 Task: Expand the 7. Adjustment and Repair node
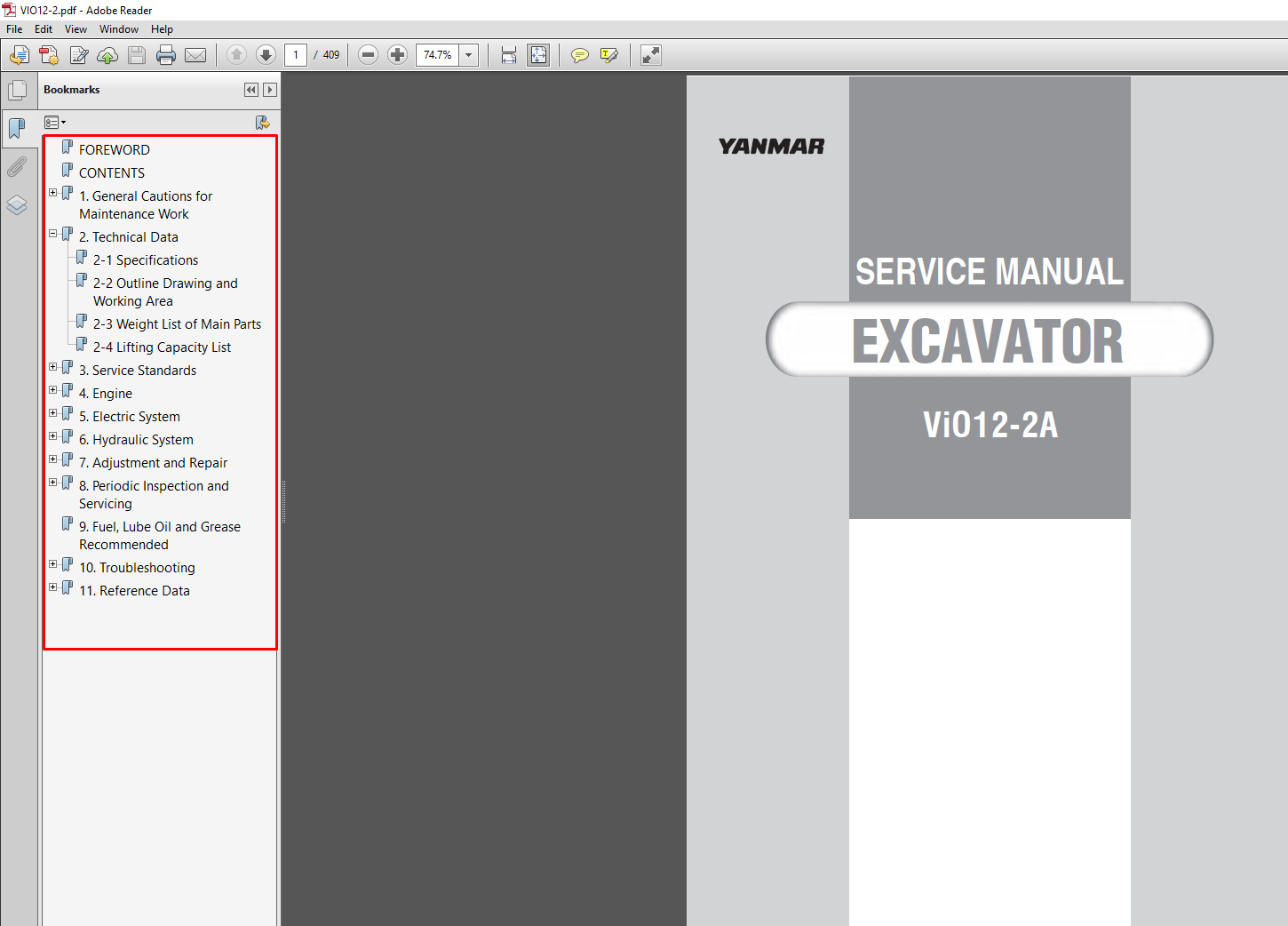point(53,459)
